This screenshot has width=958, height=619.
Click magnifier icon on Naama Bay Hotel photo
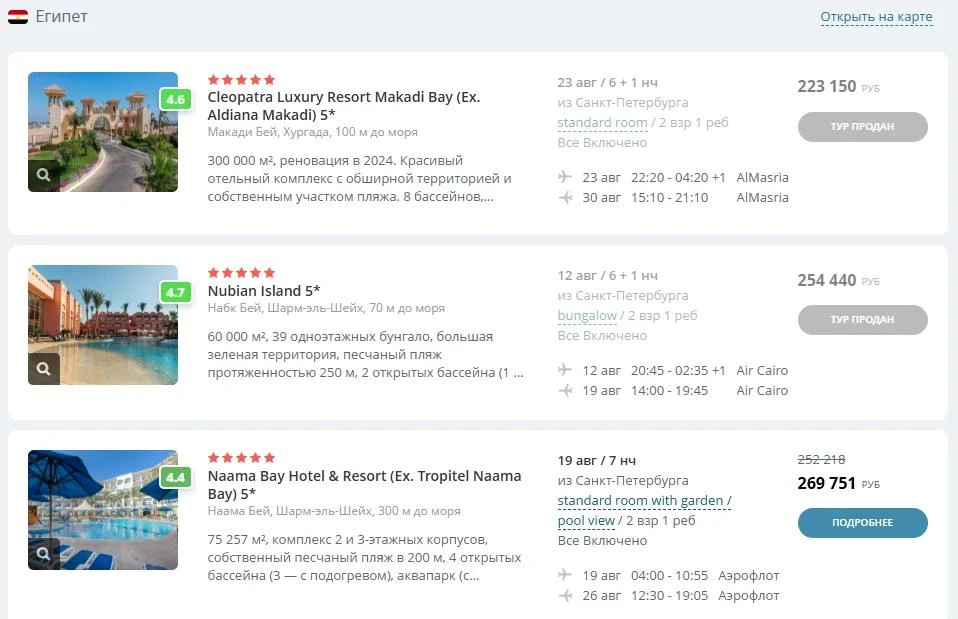[x=43, y=554]
